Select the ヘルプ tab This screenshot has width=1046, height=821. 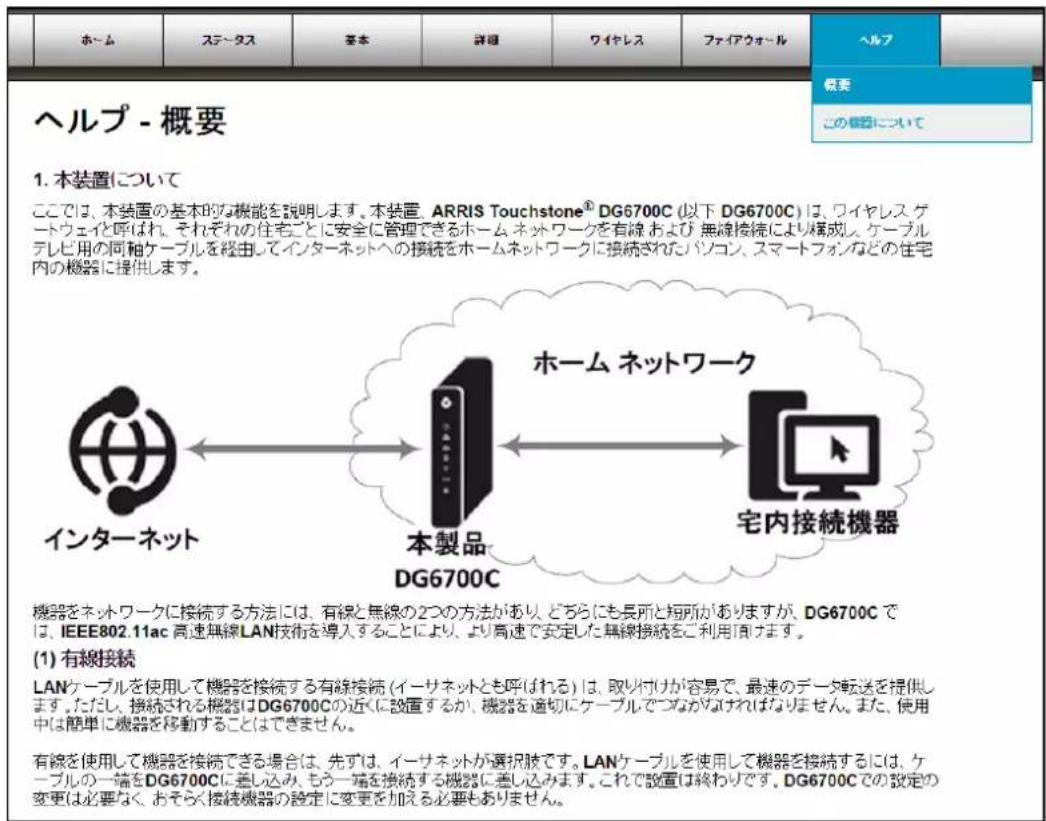pyautogui.click(x=875, y=41)
